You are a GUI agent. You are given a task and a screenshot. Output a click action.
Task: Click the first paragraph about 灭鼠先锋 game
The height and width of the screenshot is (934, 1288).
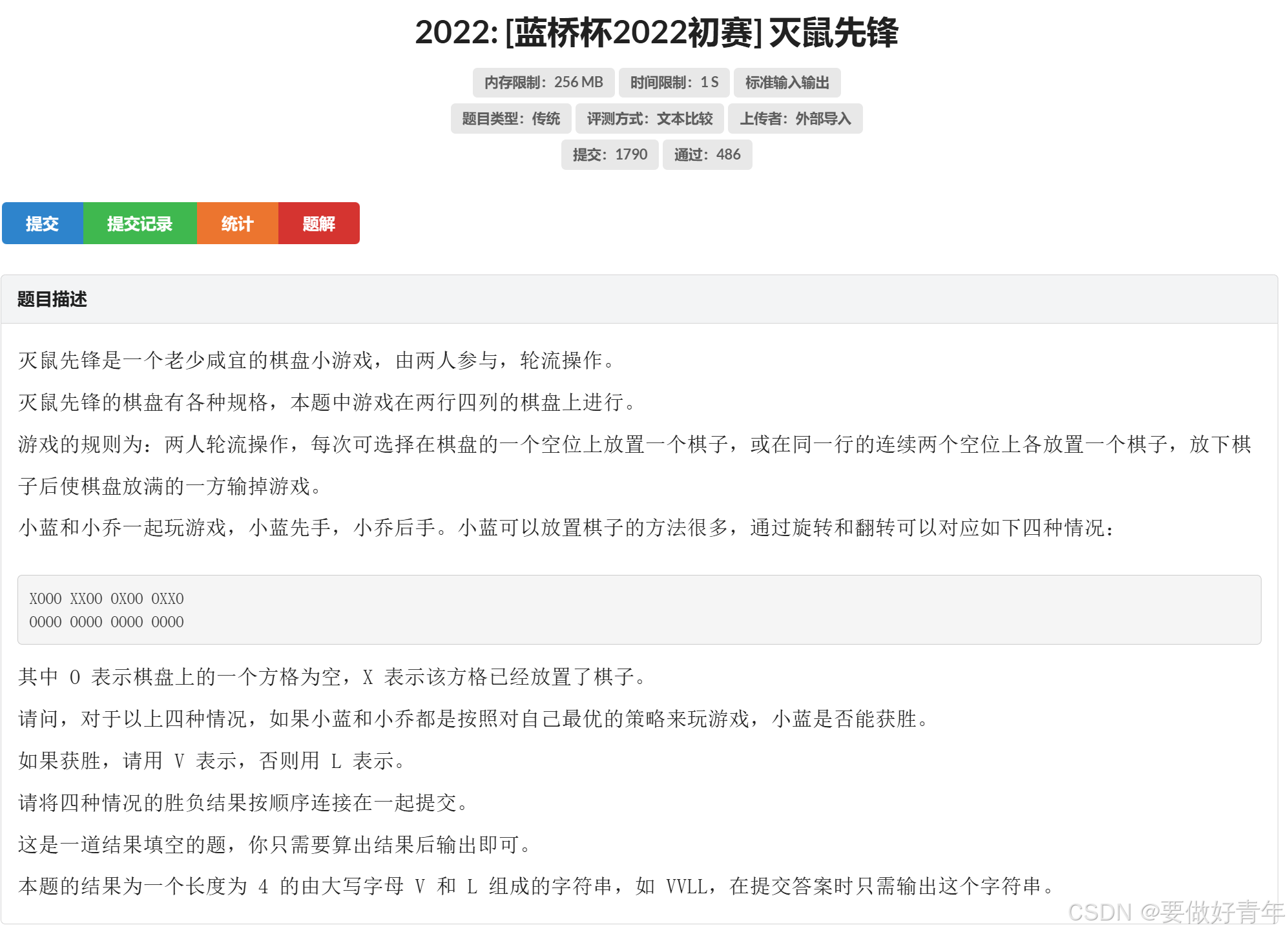pos(317,360)
